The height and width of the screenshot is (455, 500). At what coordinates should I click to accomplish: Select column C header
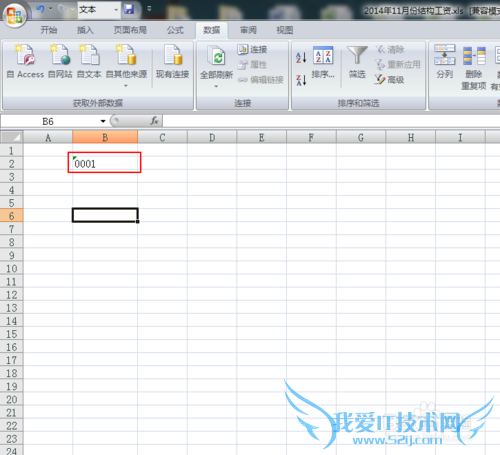[x=162, y=137]
